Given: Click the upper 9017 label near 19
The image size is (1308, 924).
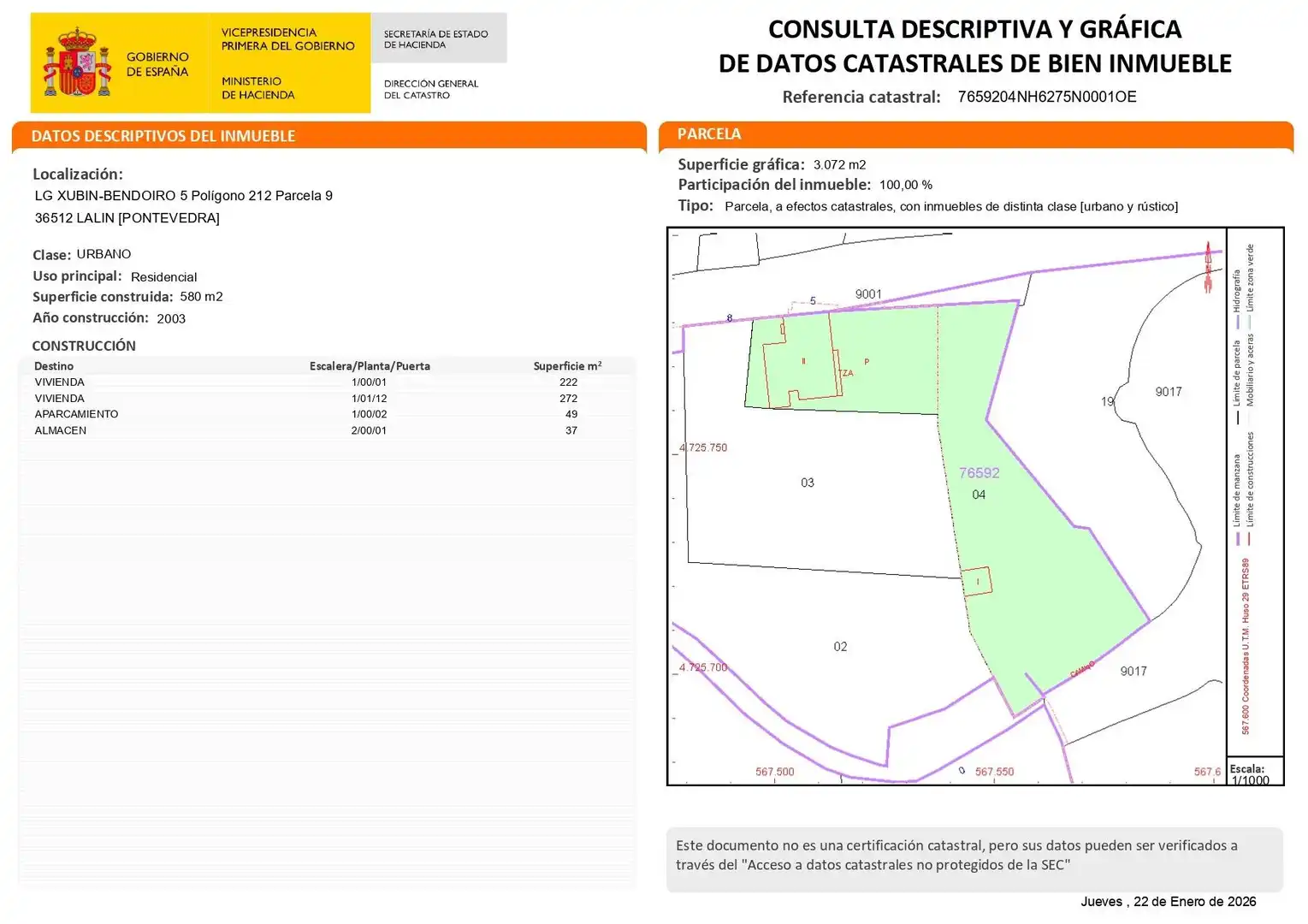Looking at the screenshot, I should click(1169, 392).
